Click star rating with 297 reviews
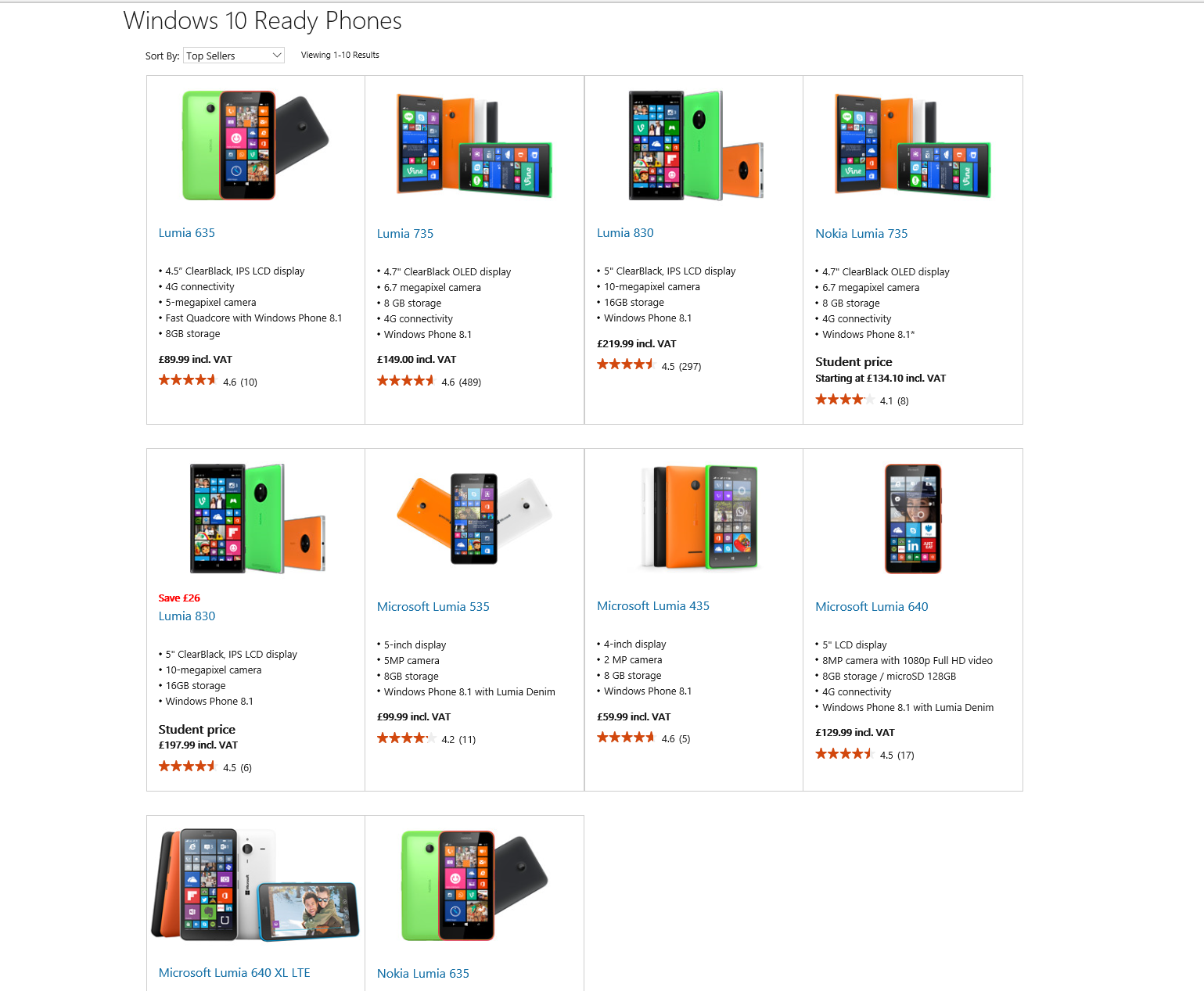The width and height of the screenshot is (1204, 991). click(x=625, y=364)
